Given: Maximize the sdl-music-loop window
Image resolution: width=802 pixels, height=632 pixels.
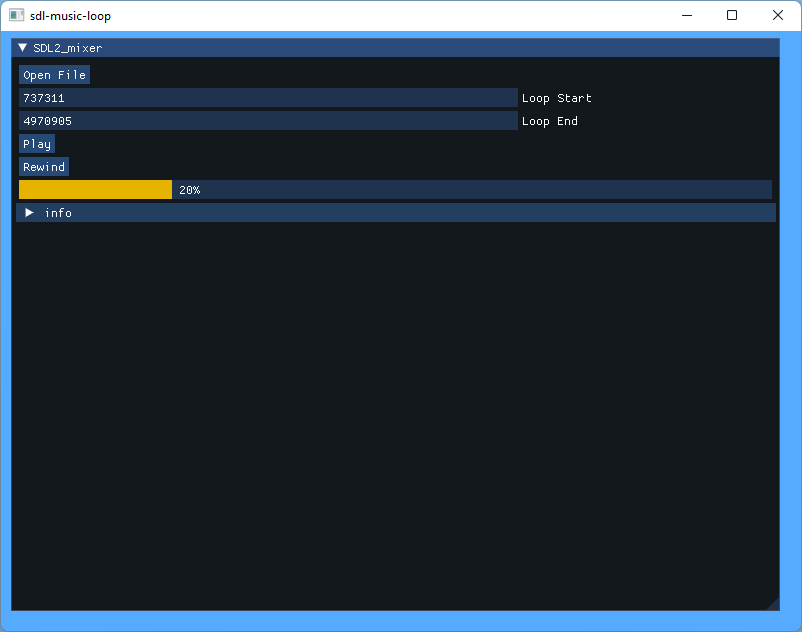Looking at the screenshot, I should click(x=731, y=15).
